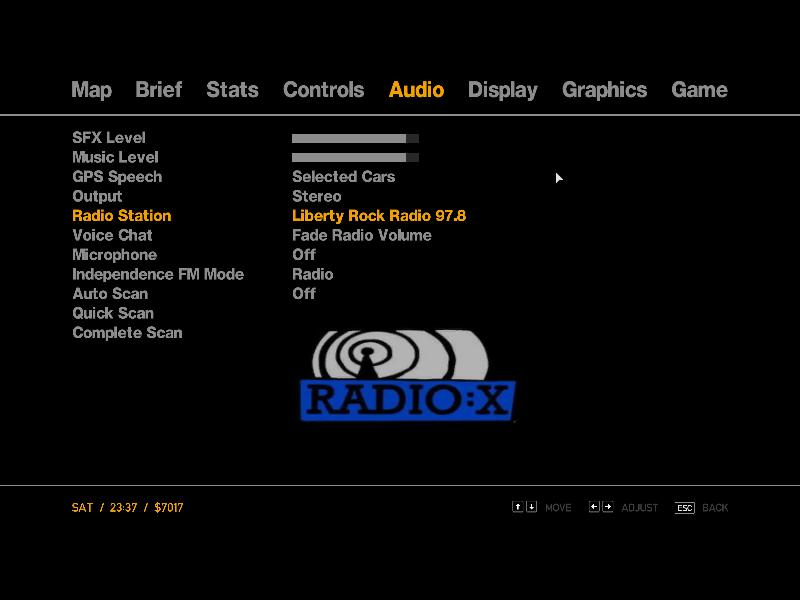Select the Voice Chat option
The width and height of the screenshot is (800, 600).
click(112, 235)
